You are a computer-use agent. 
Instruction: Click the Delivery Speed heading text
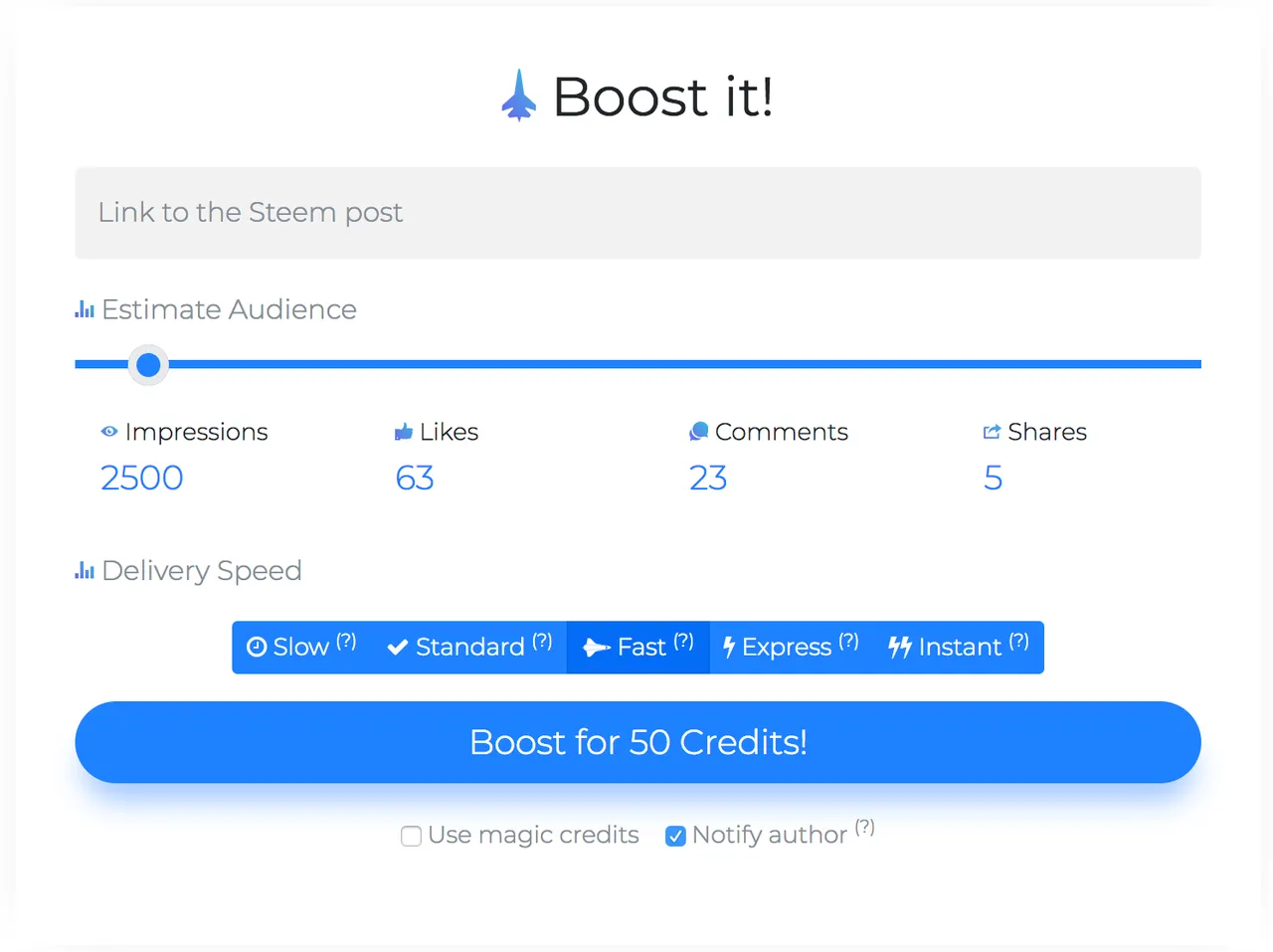click(202, 571)
